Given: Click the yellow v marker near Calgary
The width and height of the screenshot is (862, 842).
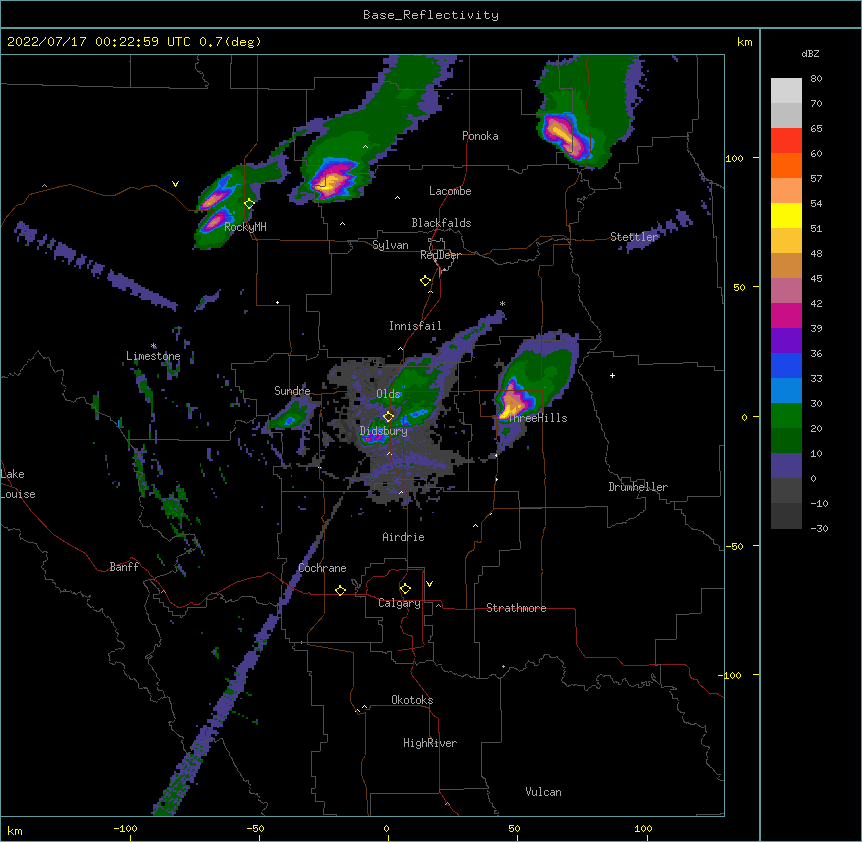Looking at the screenshot, I should [429, 584].
